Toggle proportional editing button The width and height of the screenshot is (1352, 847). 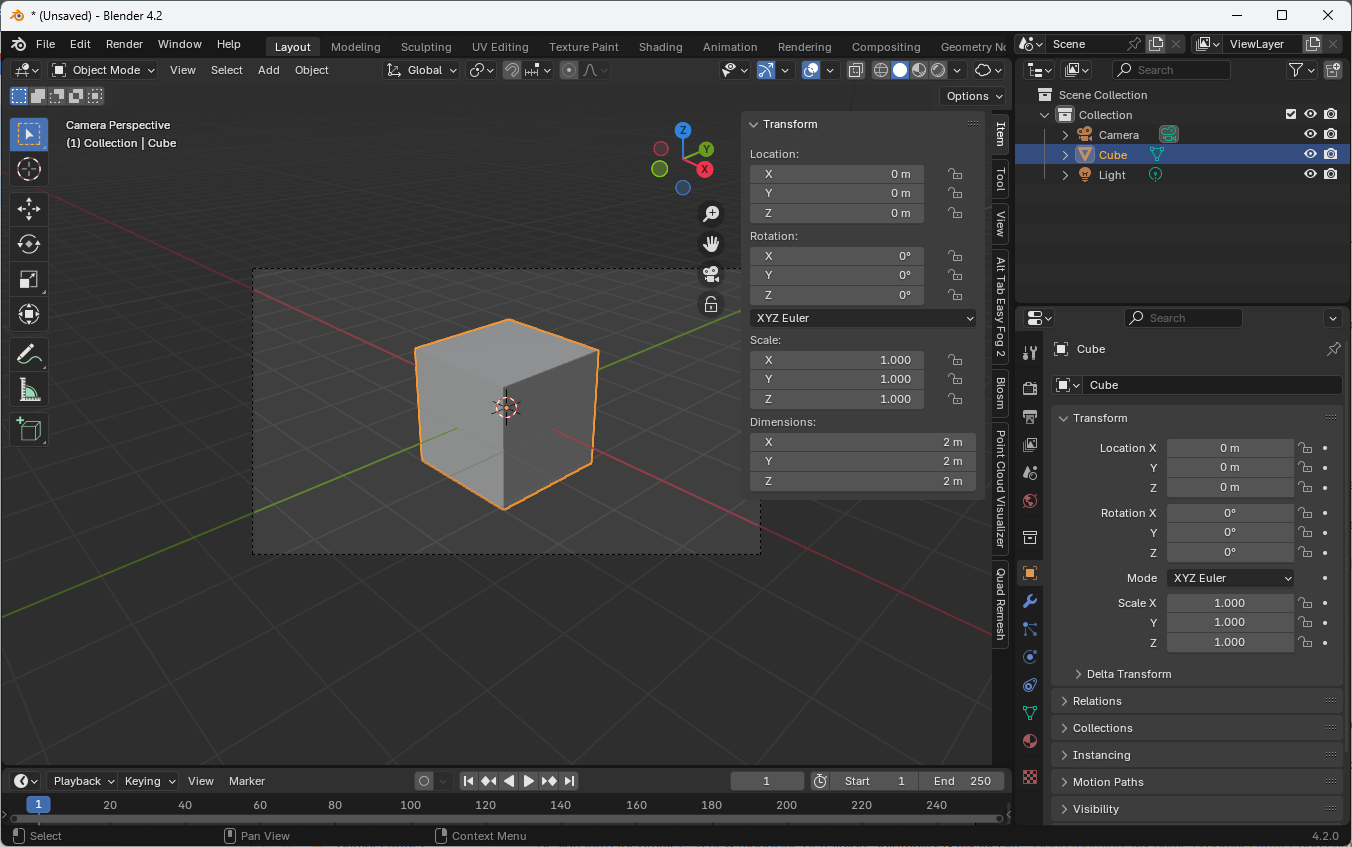point(569,70)
